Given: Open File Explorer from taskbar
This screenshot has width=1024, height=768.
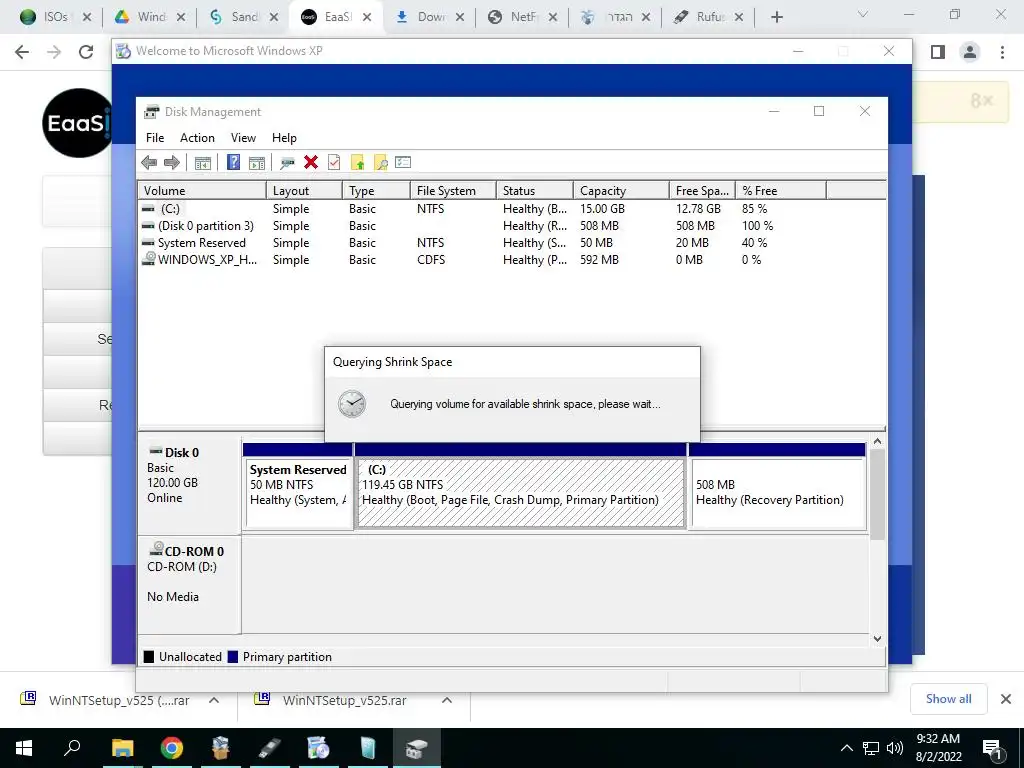Looking at the screenshot, I should coord(122,748).
